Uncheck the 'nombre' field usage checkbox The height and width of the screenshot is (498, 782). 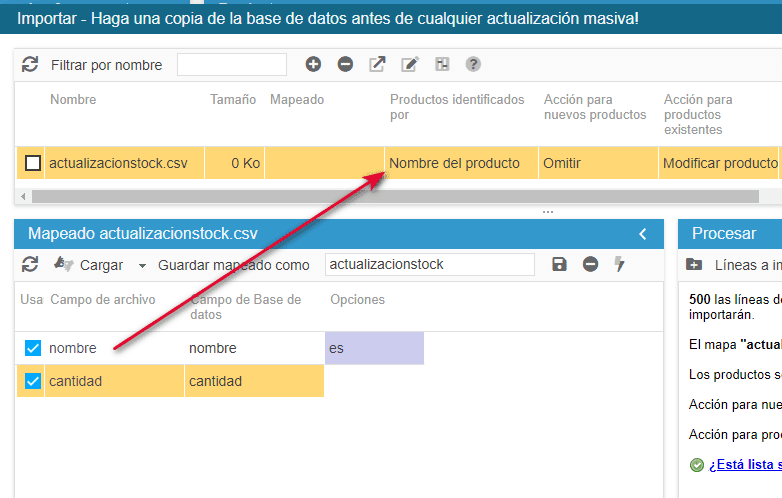pyautogui.click(x=33, y=348)
